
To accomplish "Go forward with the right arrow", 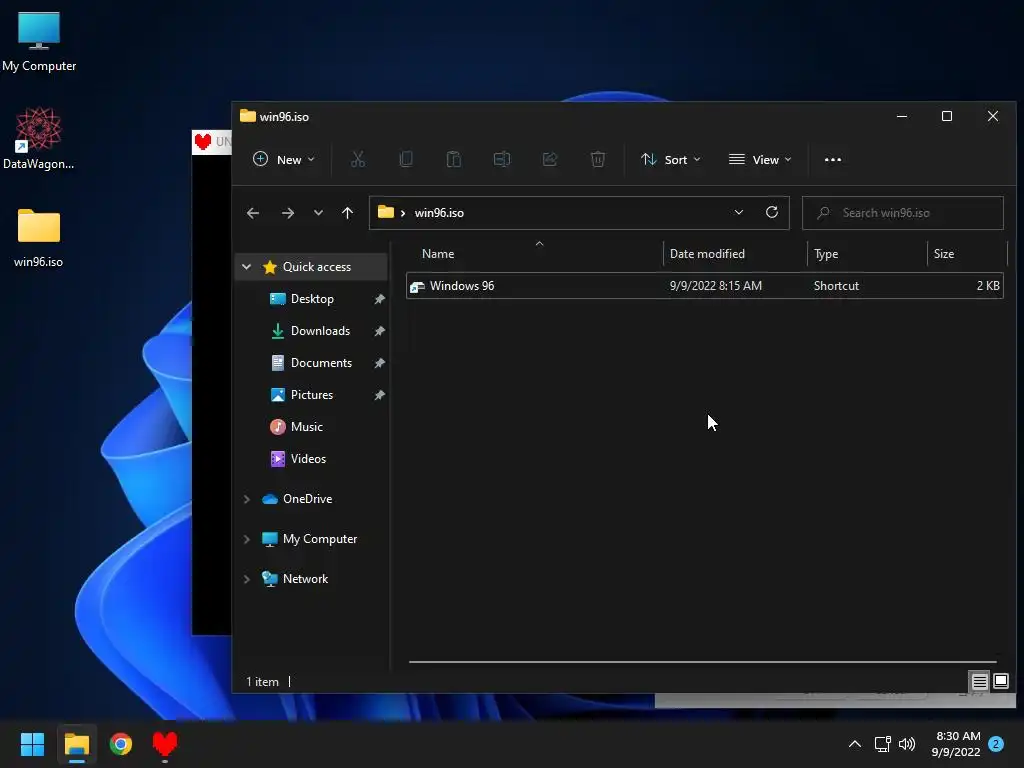I will coord(287,213).
